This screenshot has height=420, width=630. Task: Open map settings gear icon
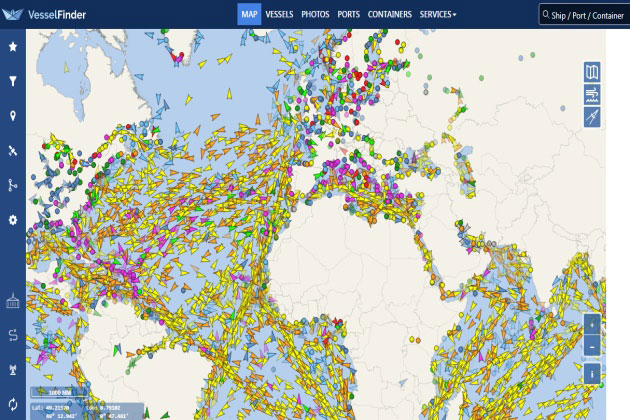[x=13, y=220]
